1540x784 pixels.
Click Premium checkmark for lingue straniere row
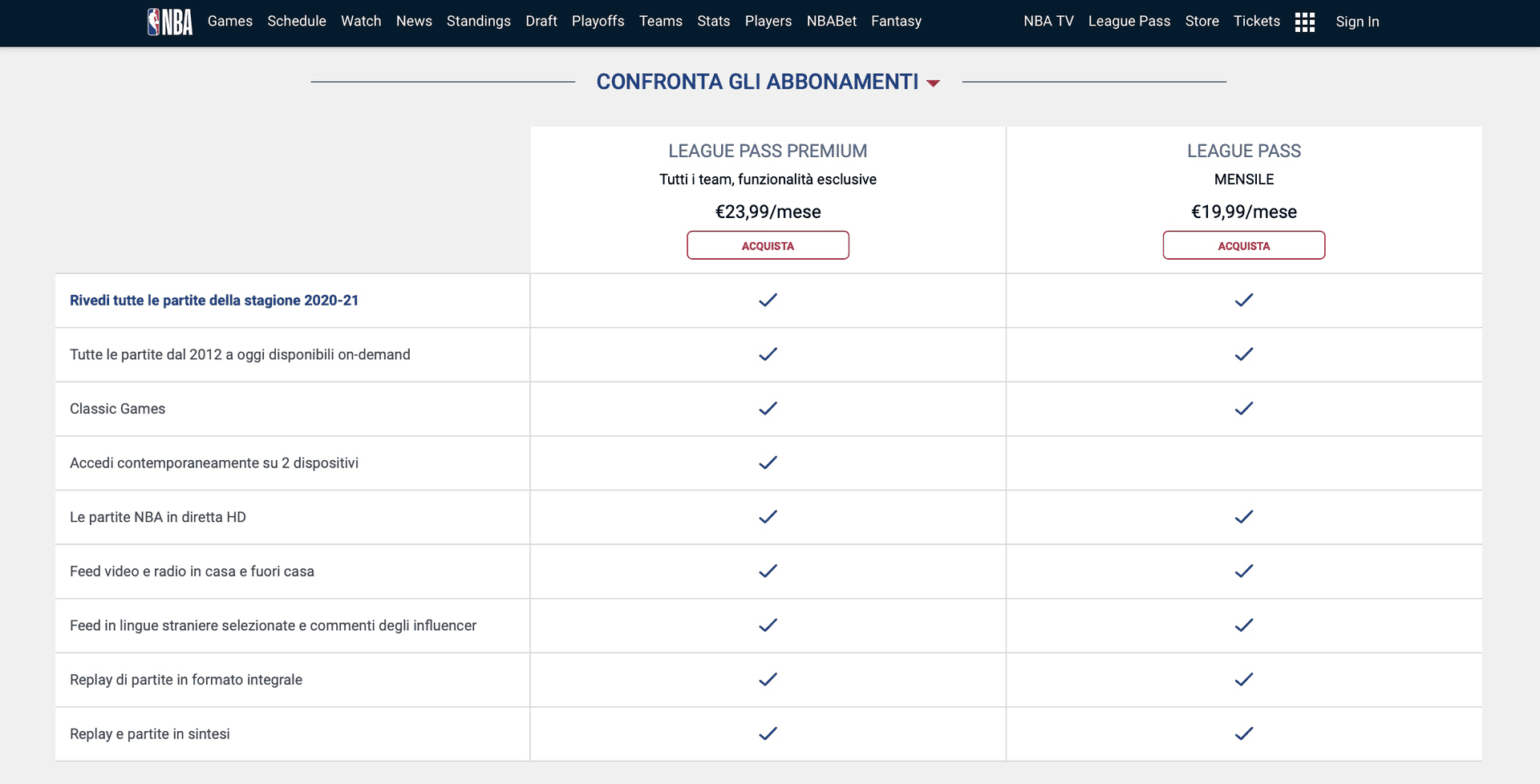(768, 625)
